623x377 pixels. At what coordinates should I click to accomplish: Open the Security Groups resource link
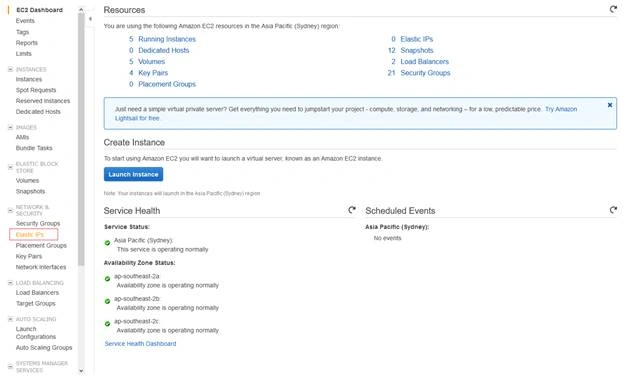pyautogui.click(x=425, y=73)
